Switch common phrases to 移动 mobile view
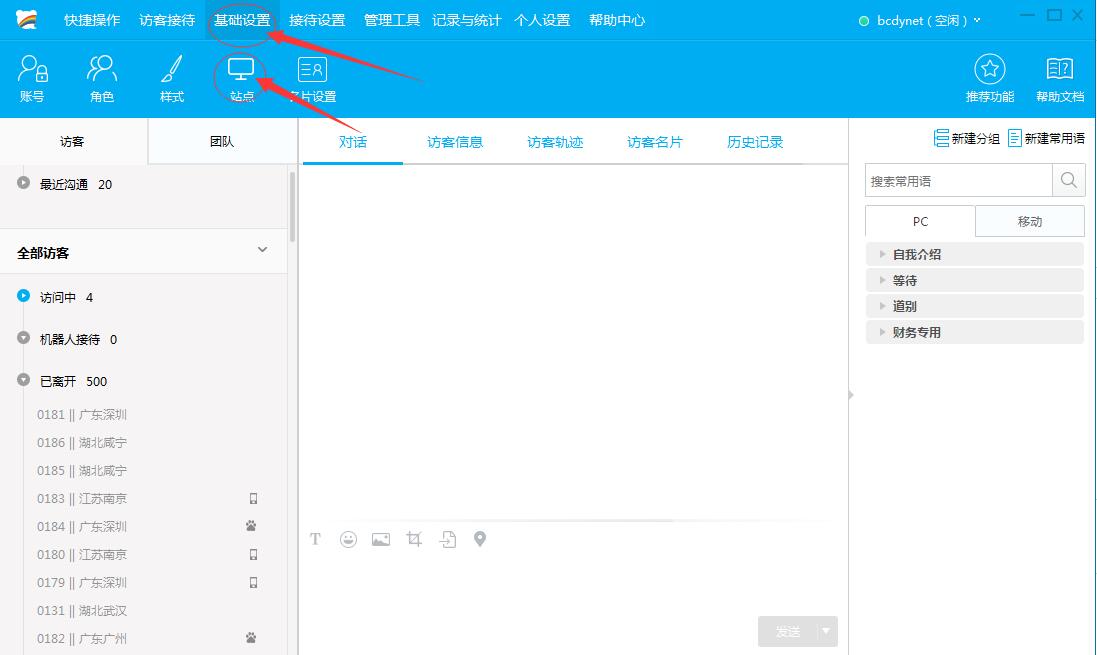The image size is (1097, 655). pyautogui.click(x=1030, y=221)
